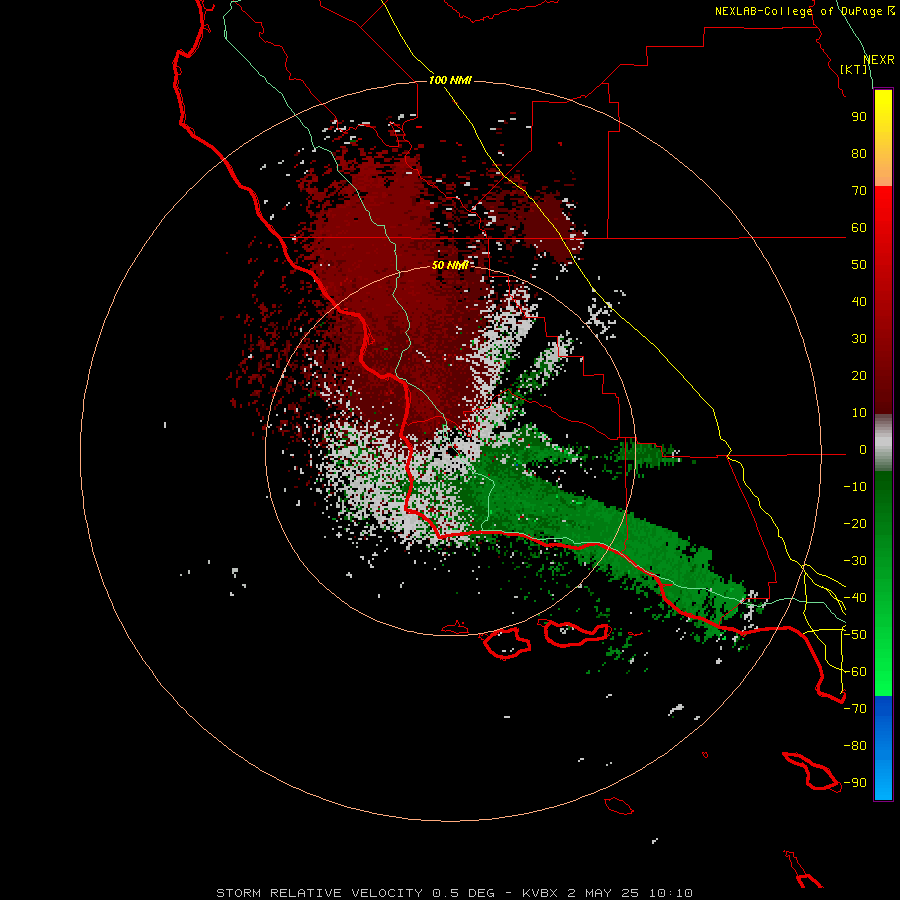
Task: Click the "50 NMI" range ring label
Action: [450, 265]
